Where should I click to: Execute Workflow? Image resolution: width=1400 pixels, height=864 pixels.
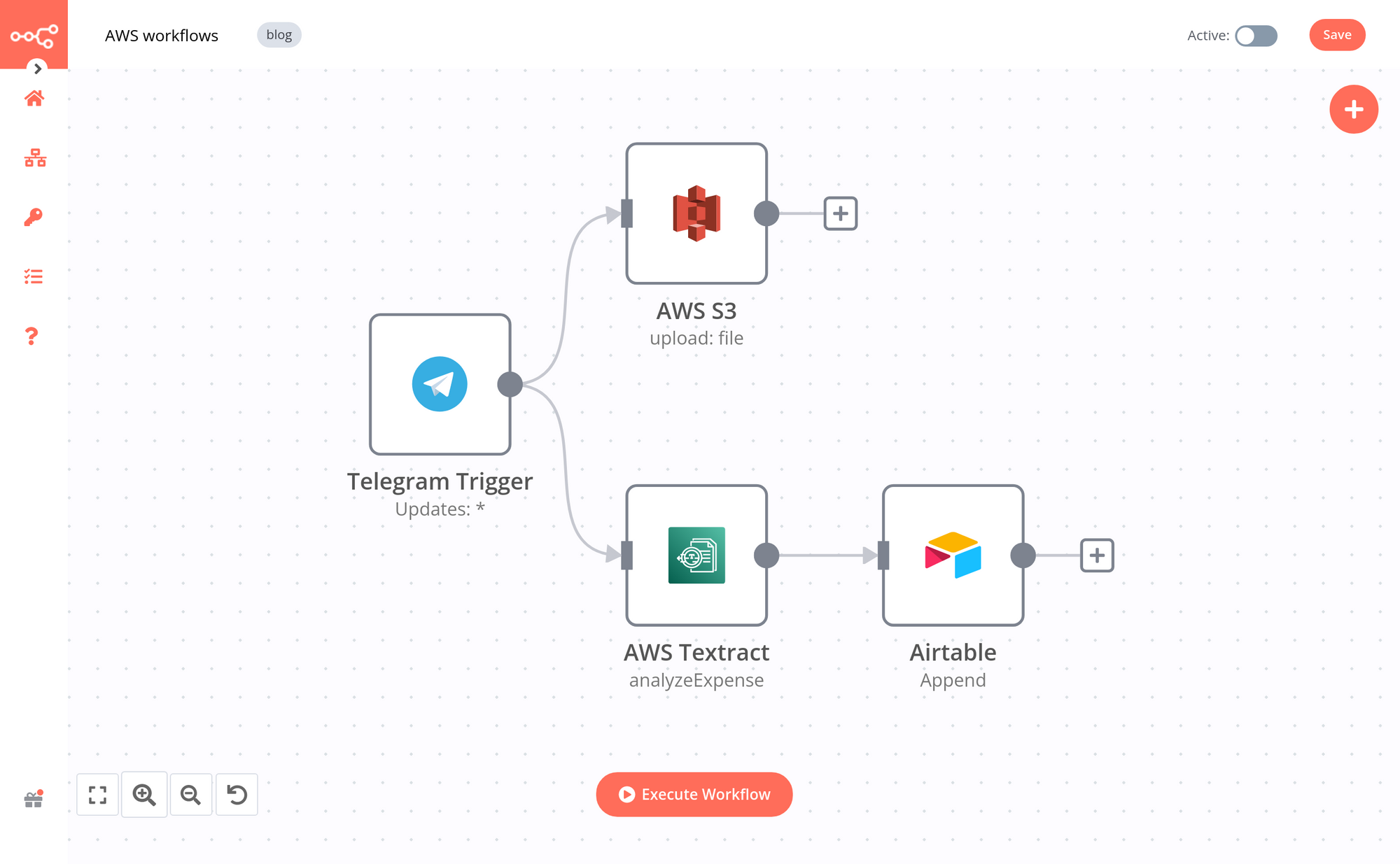point(694,794)
